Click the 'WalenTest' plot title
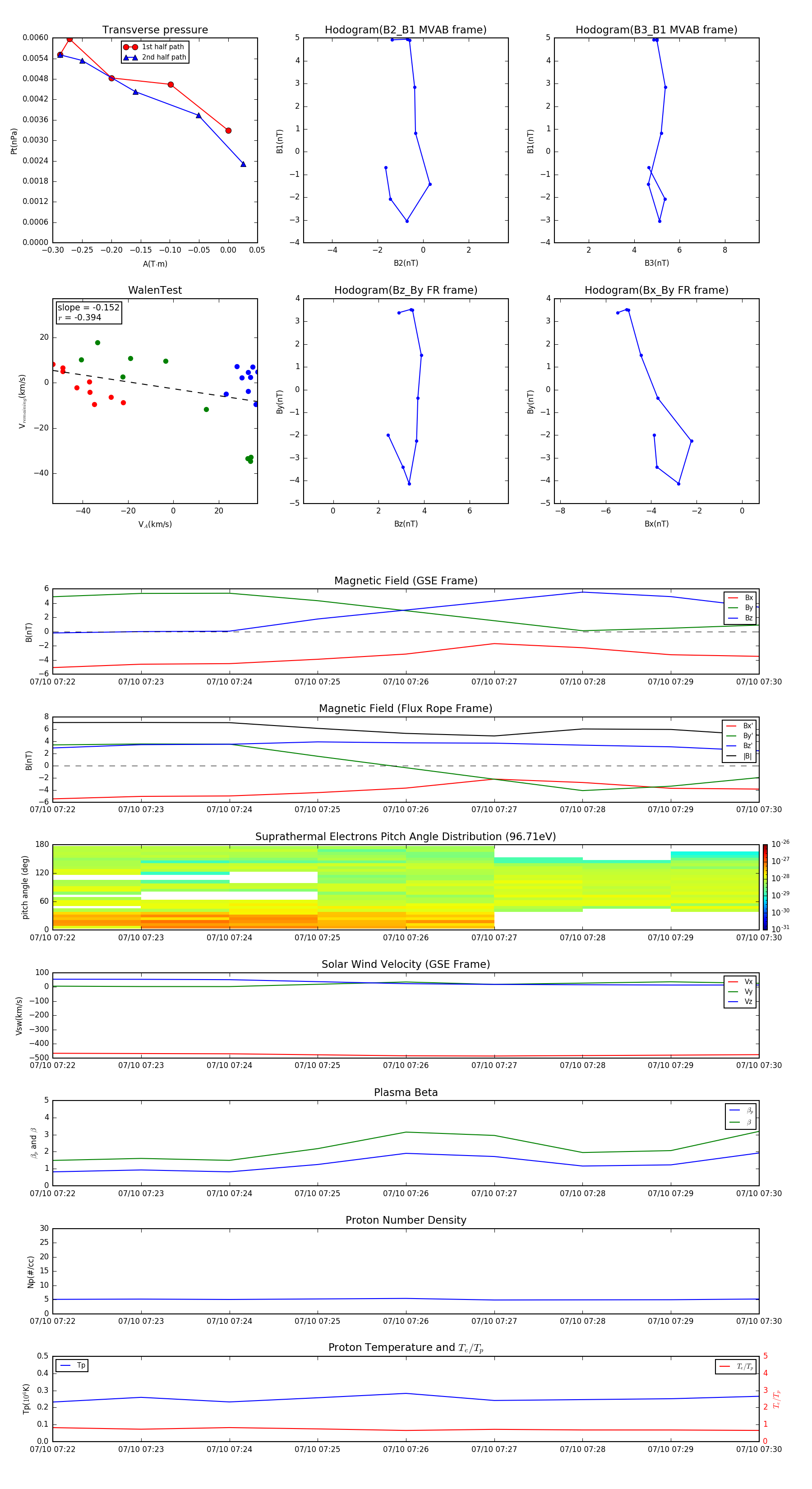The width and height of the screenshot is (812, 1489). 155,290
